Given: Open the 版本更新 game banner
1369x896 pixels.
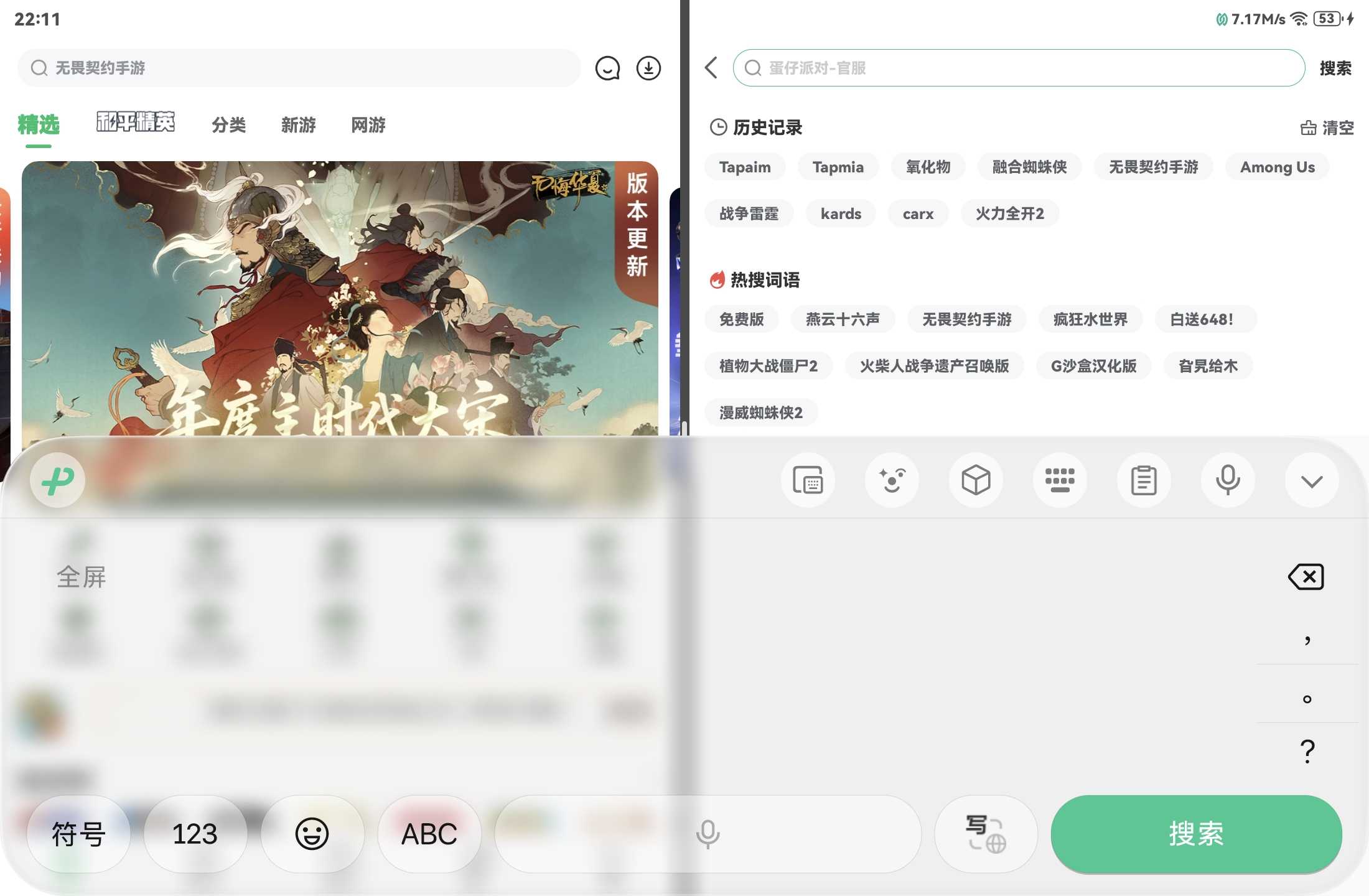Looking at the screenshot, I should coord(340,299).
